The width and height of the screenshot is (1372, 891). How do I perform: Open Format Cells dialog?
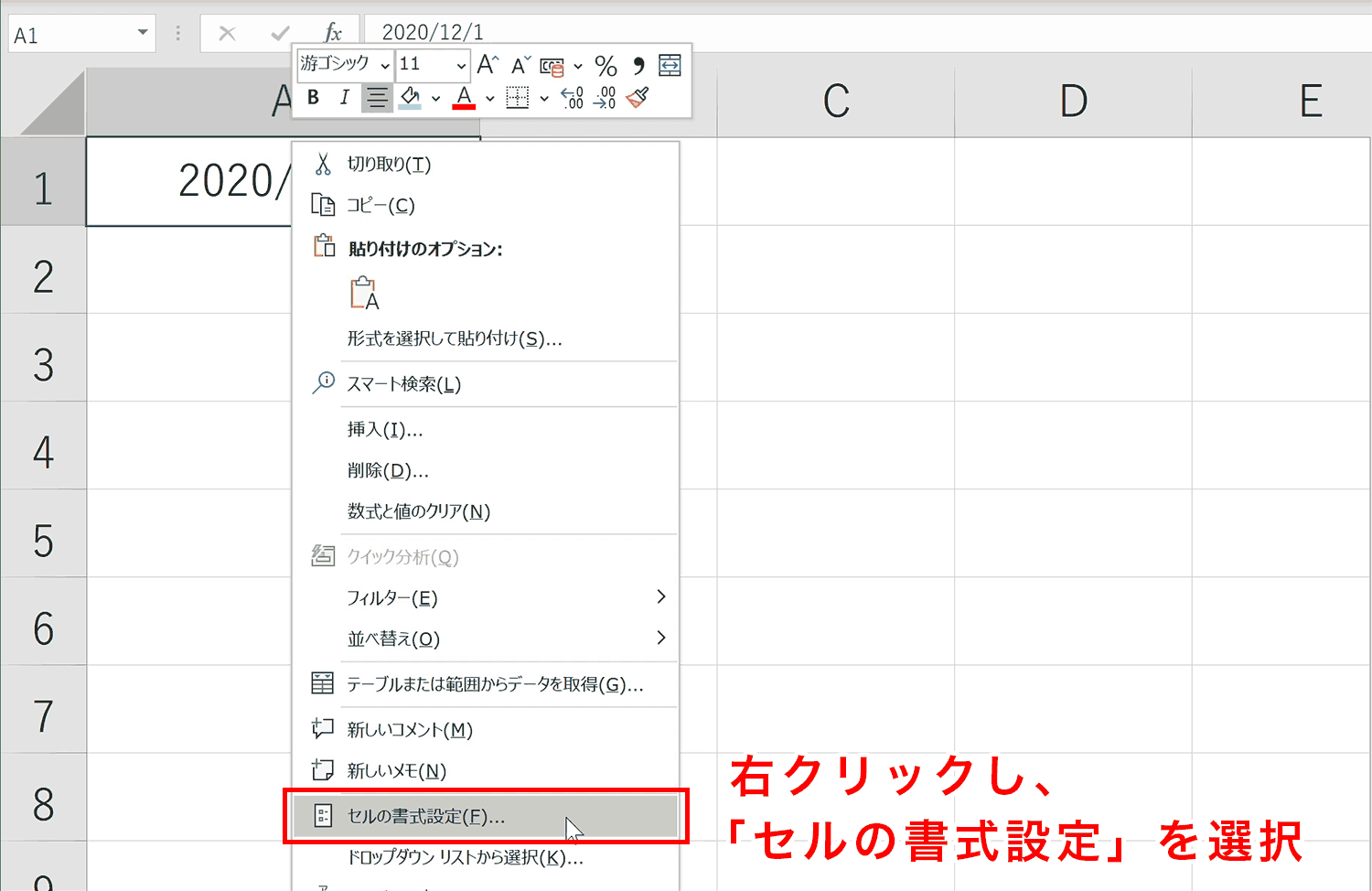click(x=486, y=816)
